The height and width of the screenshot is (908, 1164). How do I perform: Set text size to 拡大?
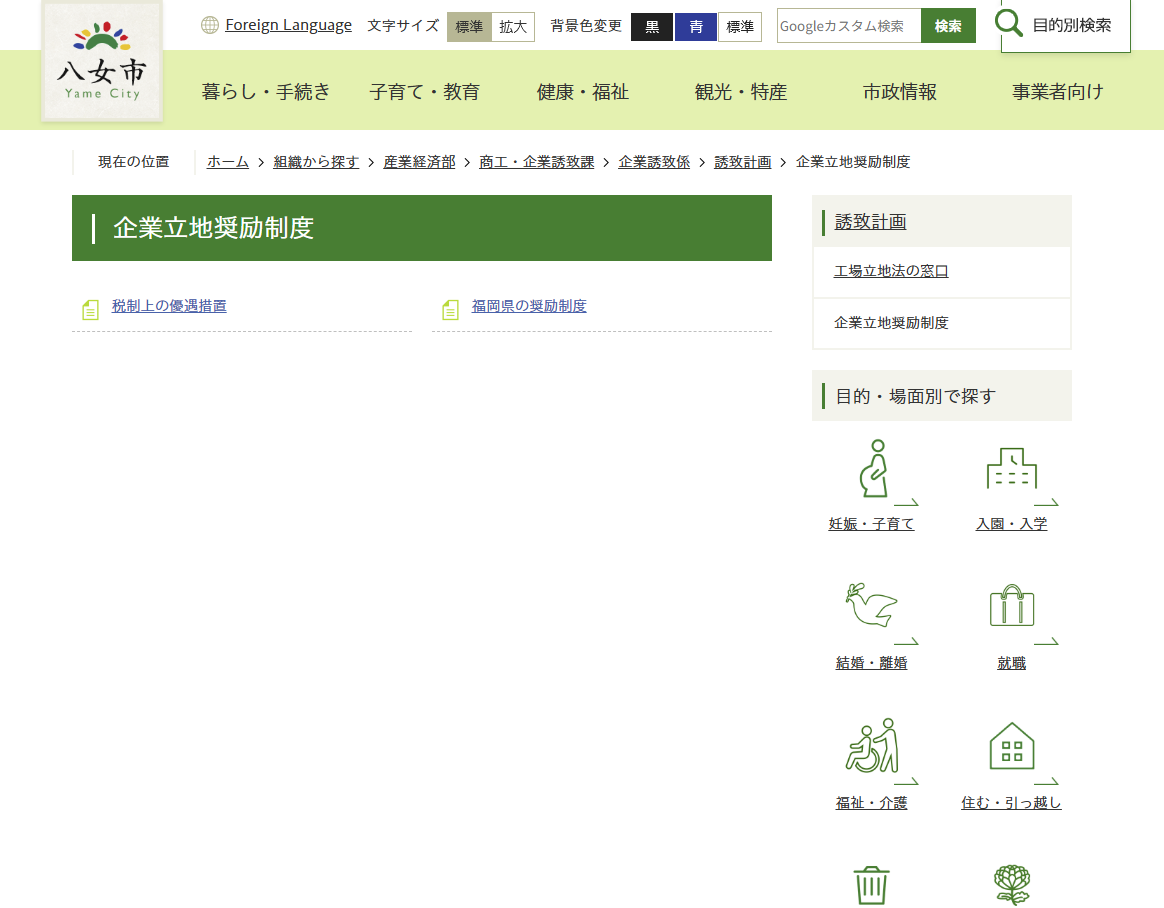pos(513,27)
